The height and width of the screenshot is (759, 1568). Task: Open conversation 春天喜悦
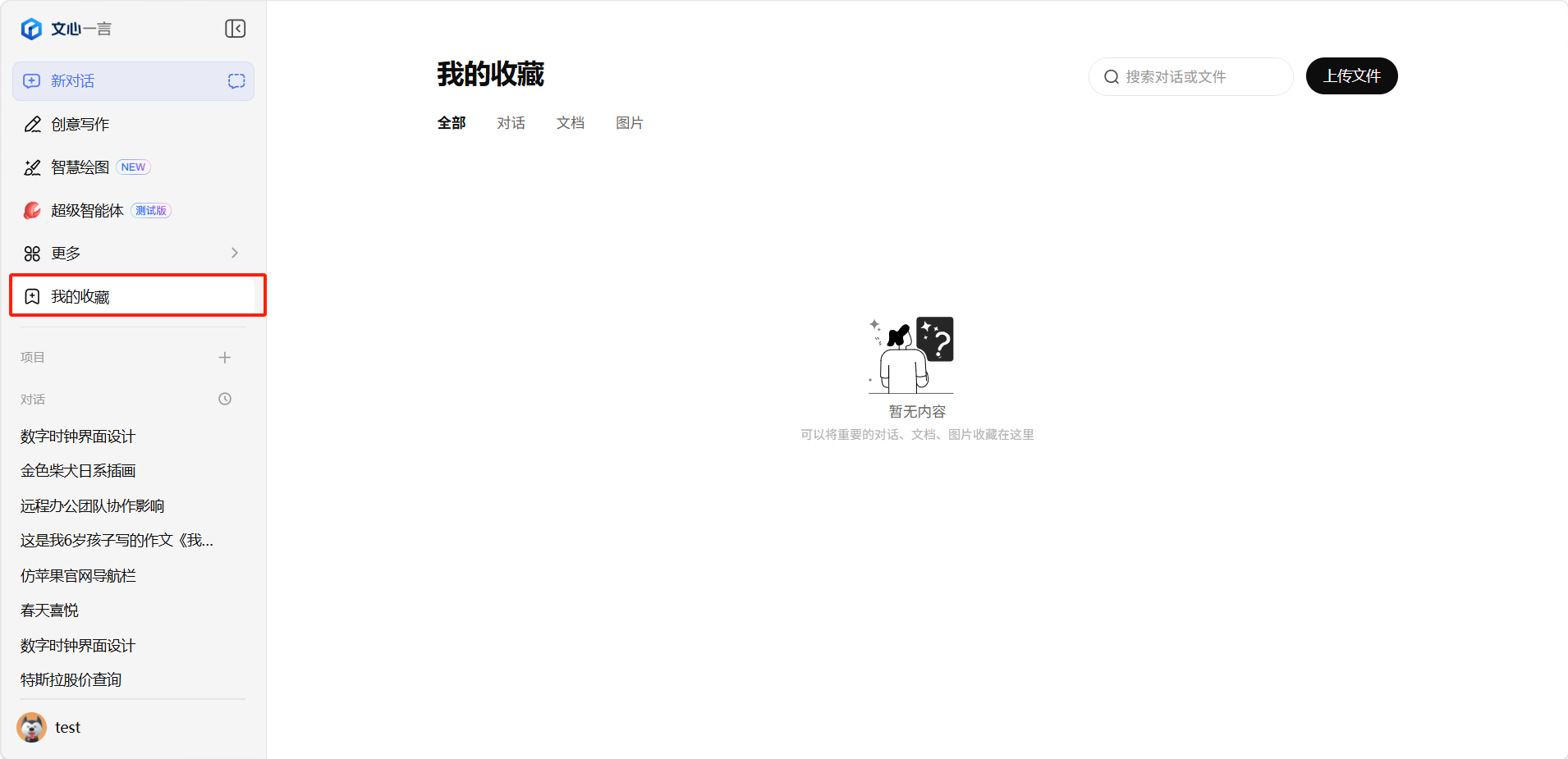[x=49, y=610]
